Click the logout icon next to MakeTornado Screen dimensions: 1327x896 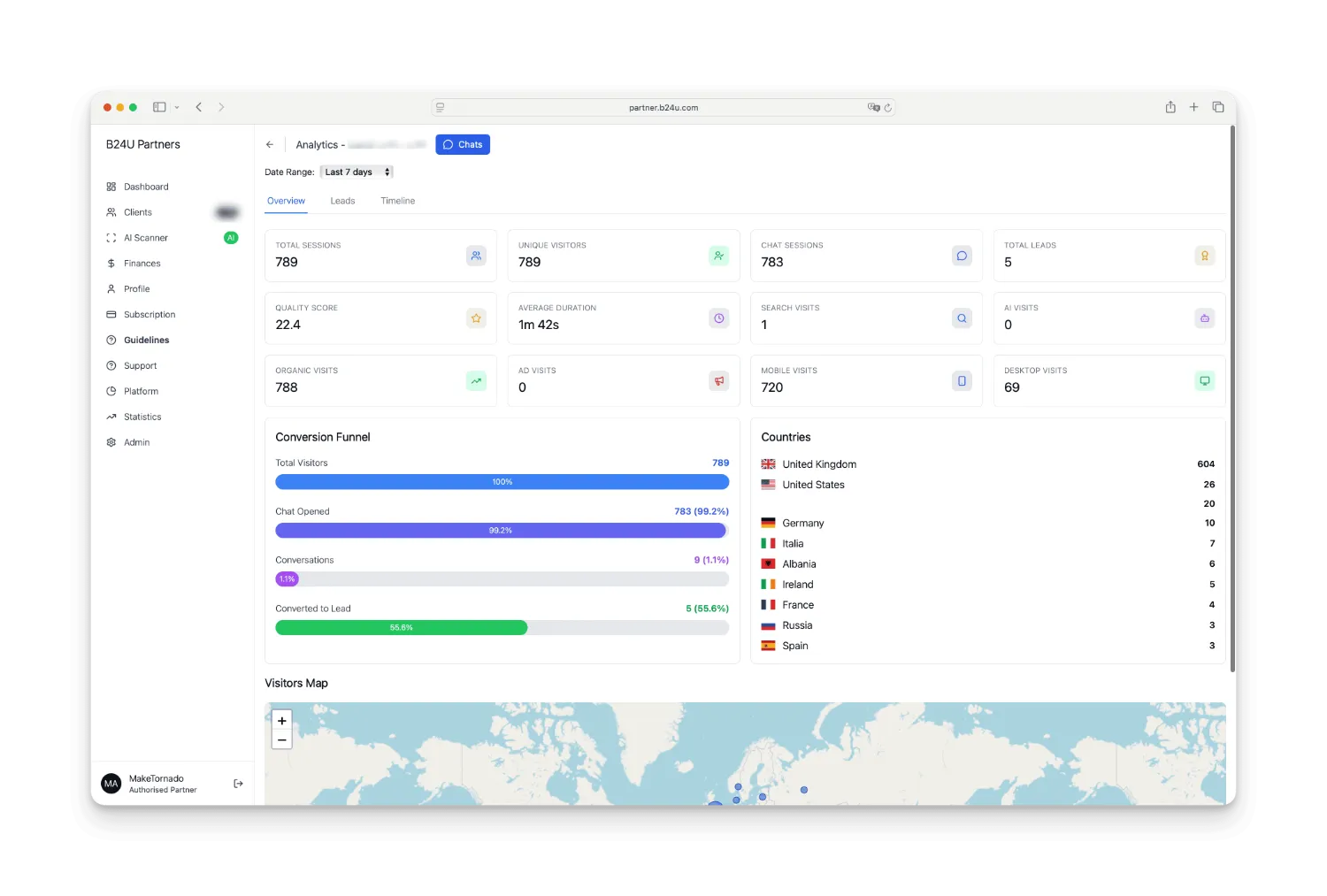[238, 784]
